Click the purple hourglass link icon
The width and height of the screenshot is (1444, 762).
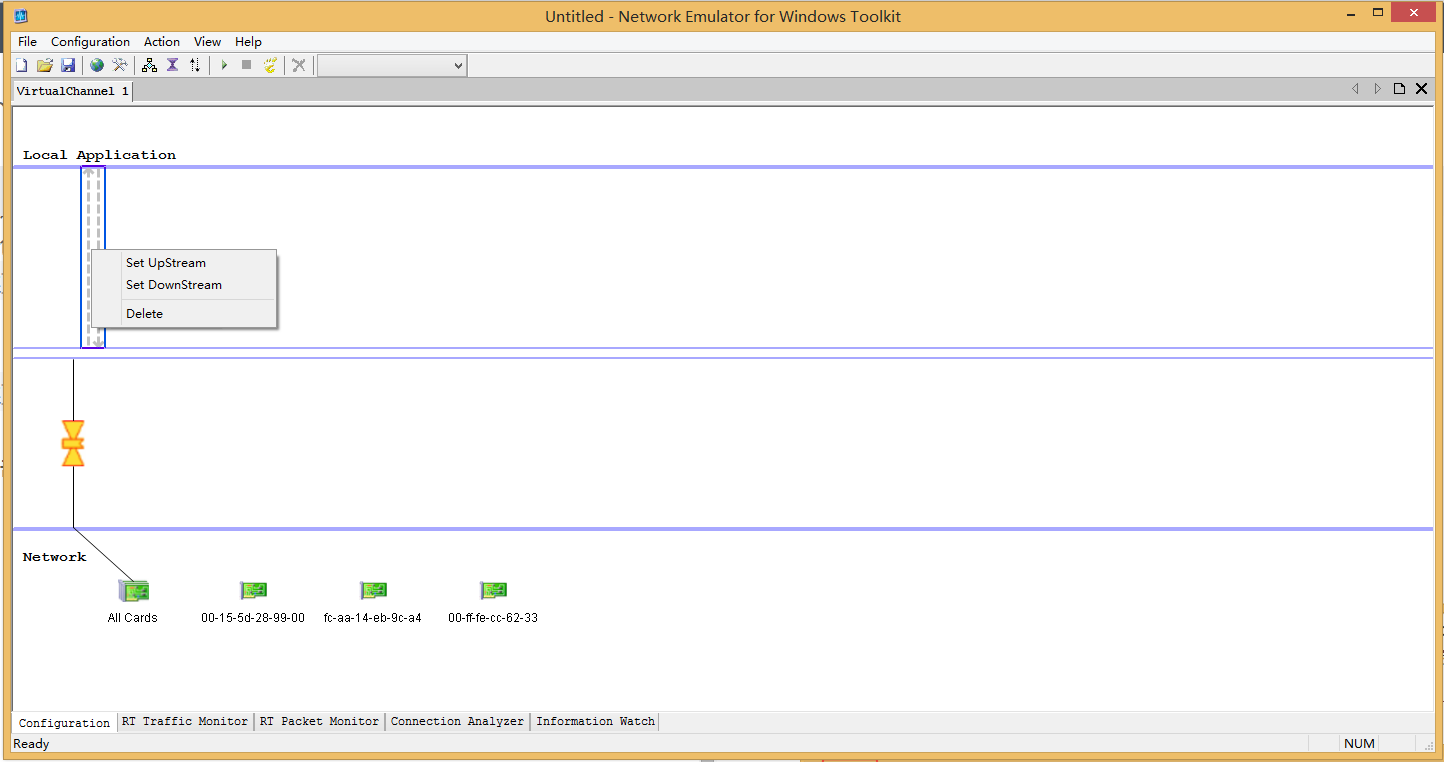tap(172, 65)
